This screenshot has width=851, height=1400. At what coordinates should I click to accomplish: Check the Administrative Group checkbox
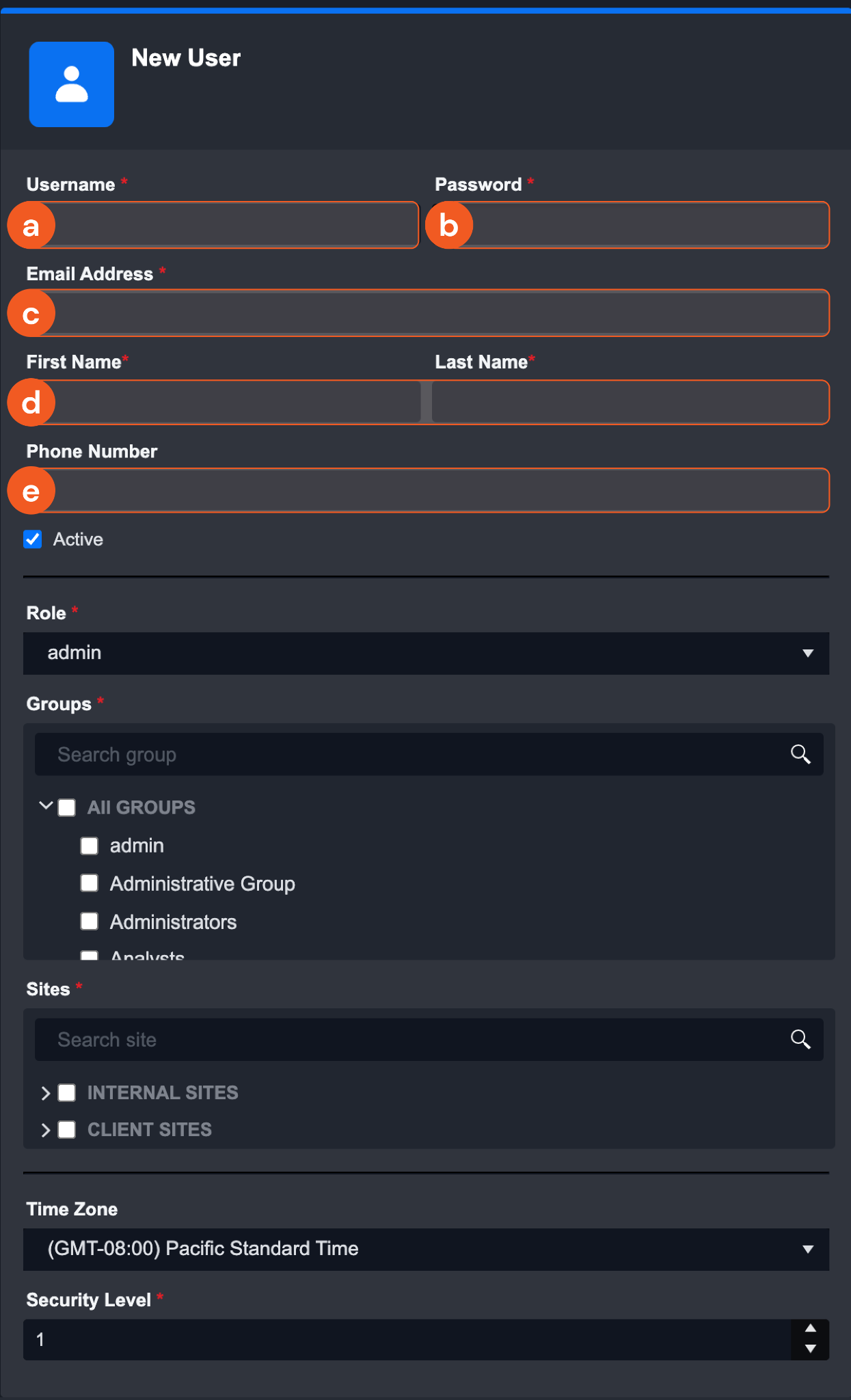point(90,883)
